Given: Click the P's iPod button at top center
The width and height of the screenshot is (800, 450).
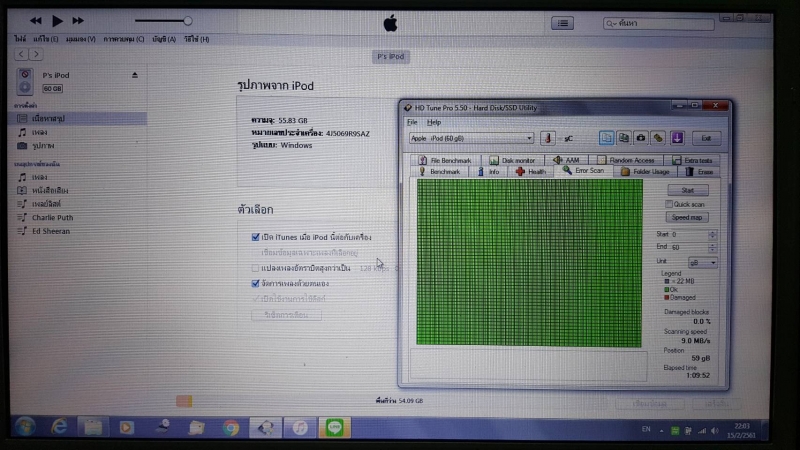Looking at the screenshot, I should [390, 57].
